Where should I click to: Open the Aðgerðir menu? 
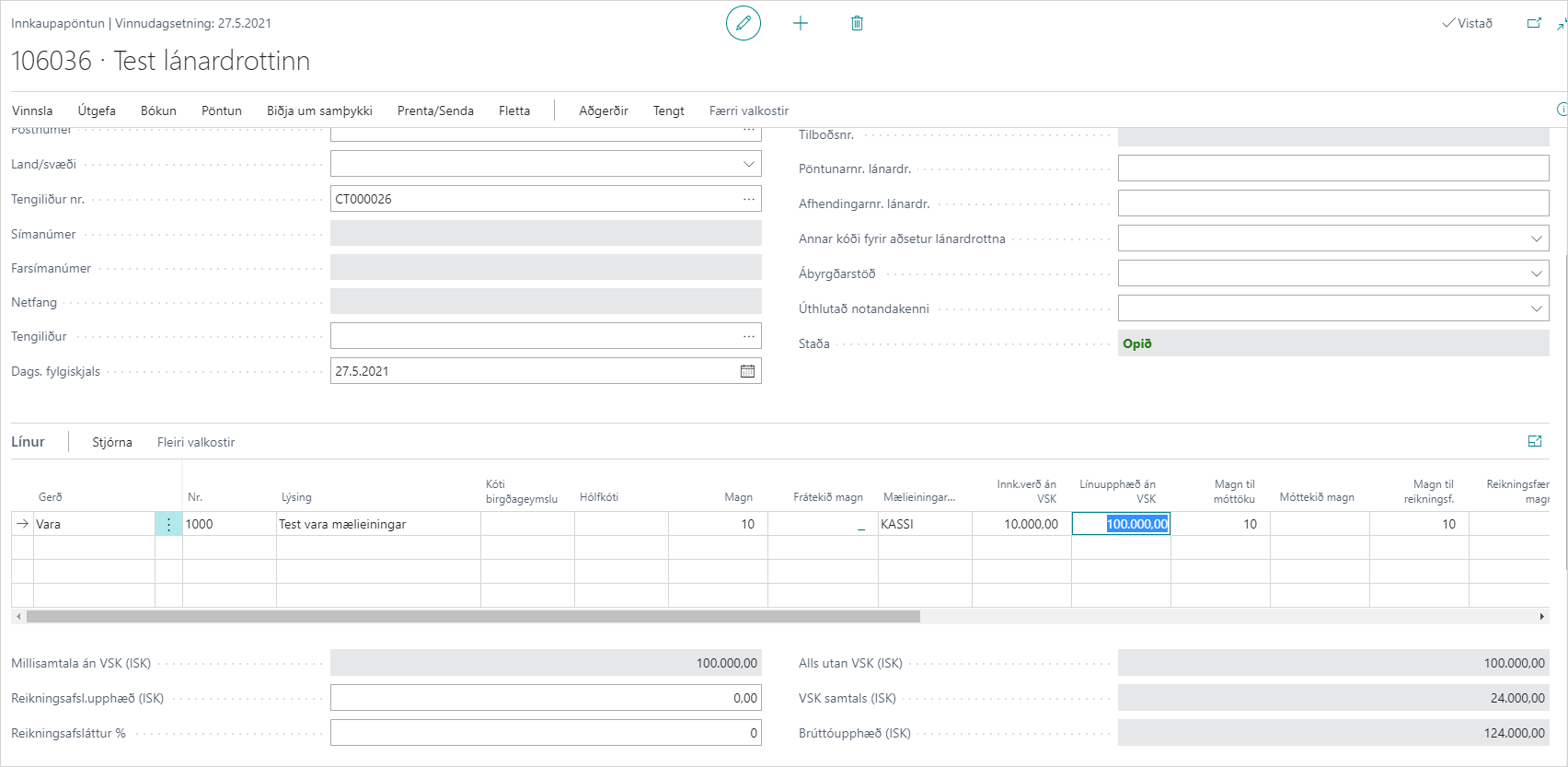pyautogui.click(x=604, y=110)
